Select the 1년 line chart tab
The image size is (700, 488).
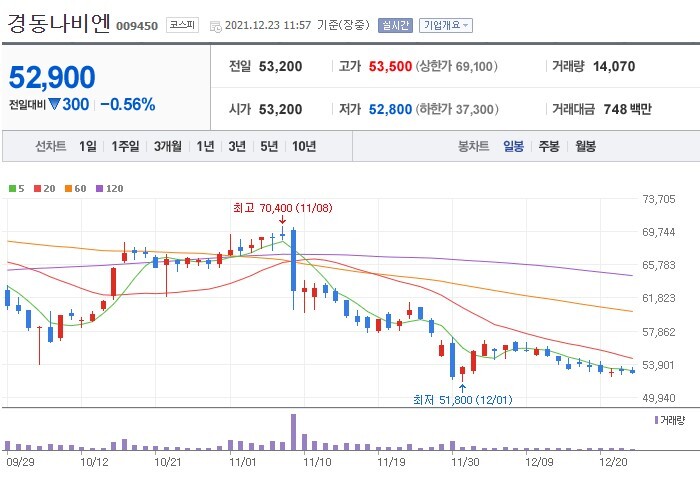205,146
